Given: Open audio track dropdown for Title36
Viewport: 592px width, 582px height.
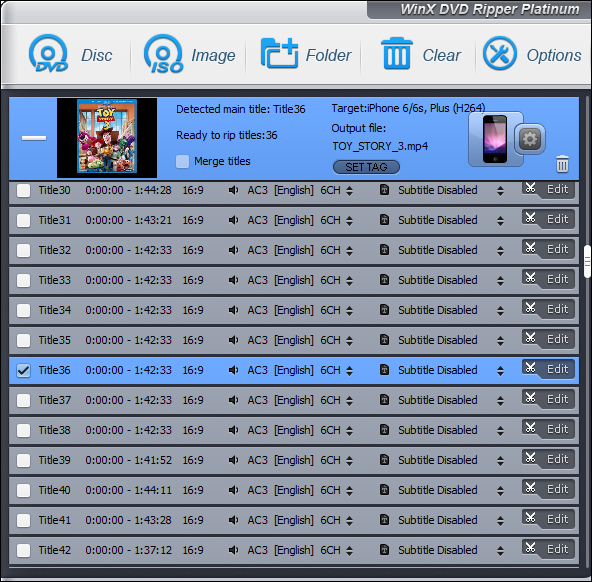Looking at the screenshot, I should [x=350, y=371].
